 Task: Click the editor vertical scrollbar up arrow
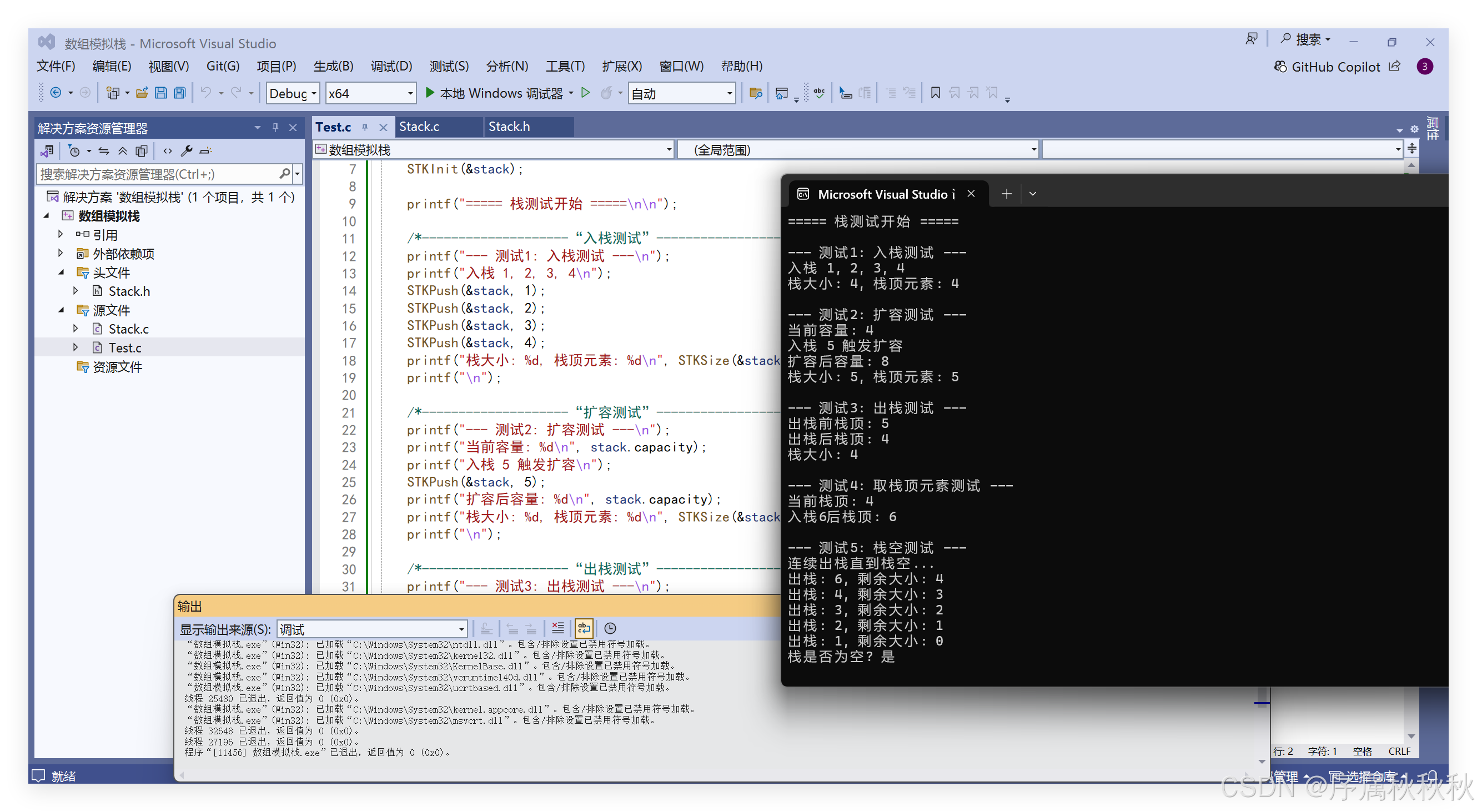pos(1411,165)
